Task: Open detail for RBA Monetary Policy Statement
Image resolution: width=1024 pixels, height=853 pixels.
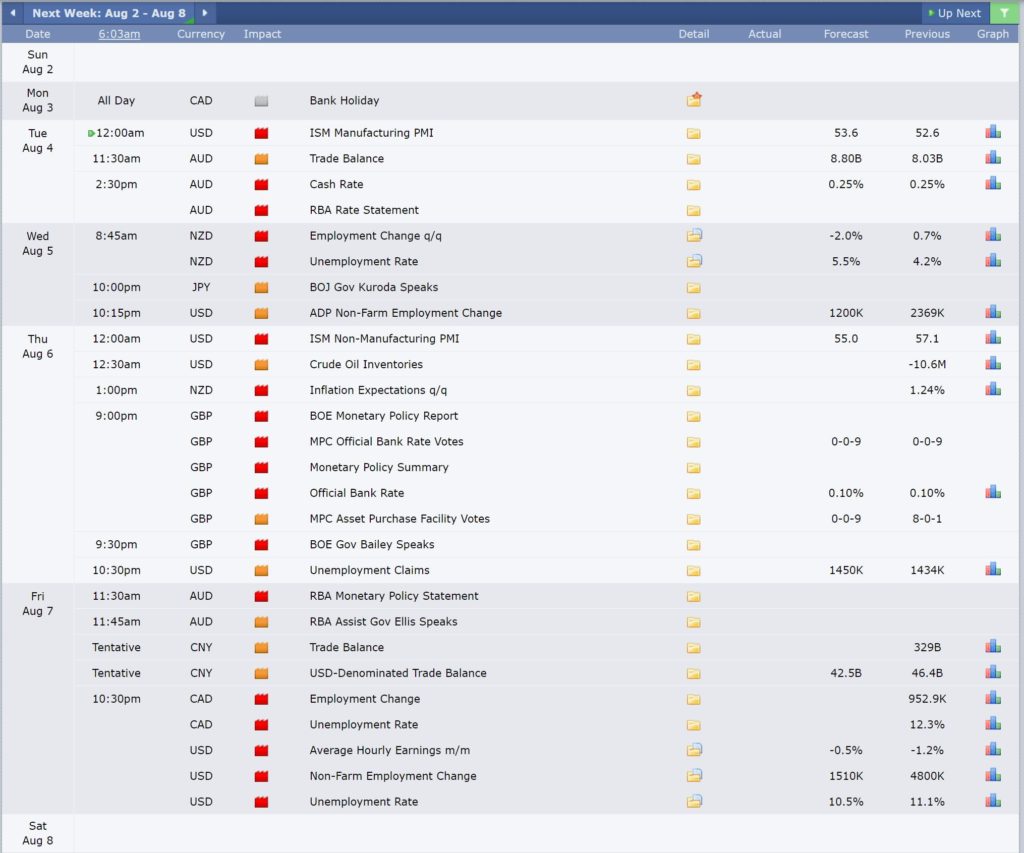Action: [694, 596]
